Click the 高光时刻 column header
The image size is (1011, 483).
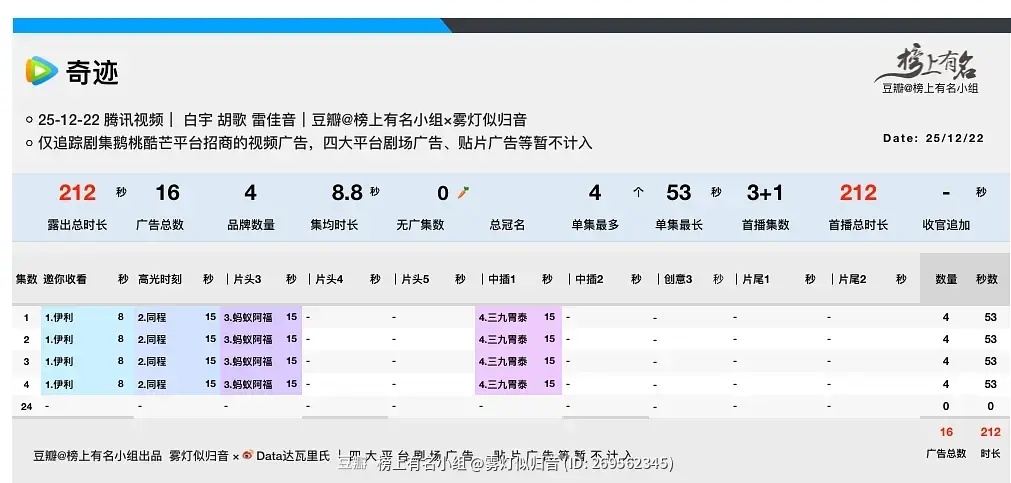160,279
